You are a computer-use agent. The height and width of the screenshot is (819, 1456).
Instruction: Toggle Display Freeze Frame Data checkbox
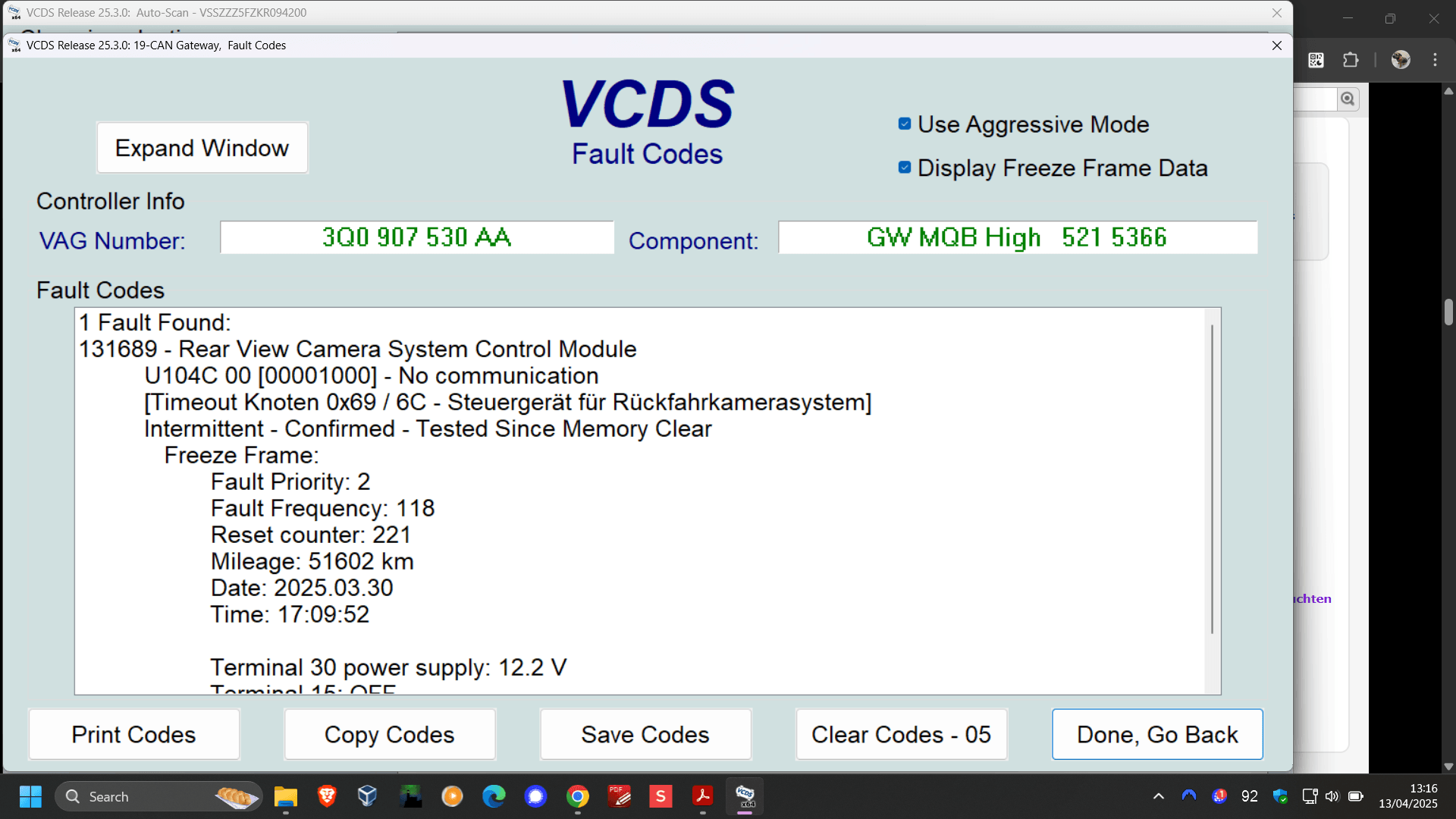click(x=905, y=168)
